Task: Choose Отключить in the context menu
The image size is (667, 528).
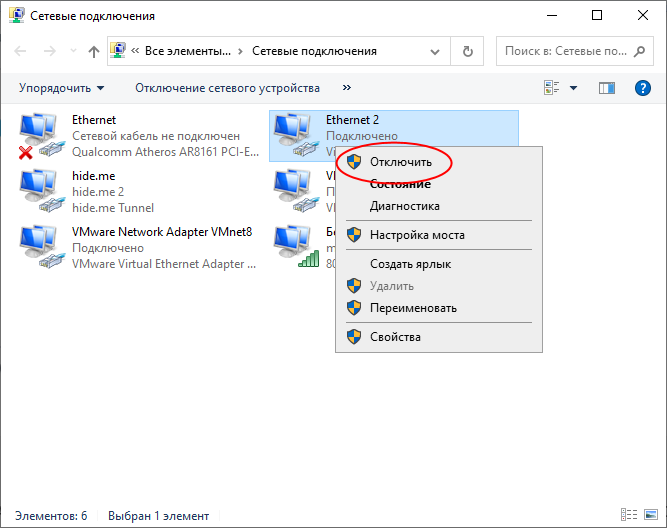Action: point(439,162)
